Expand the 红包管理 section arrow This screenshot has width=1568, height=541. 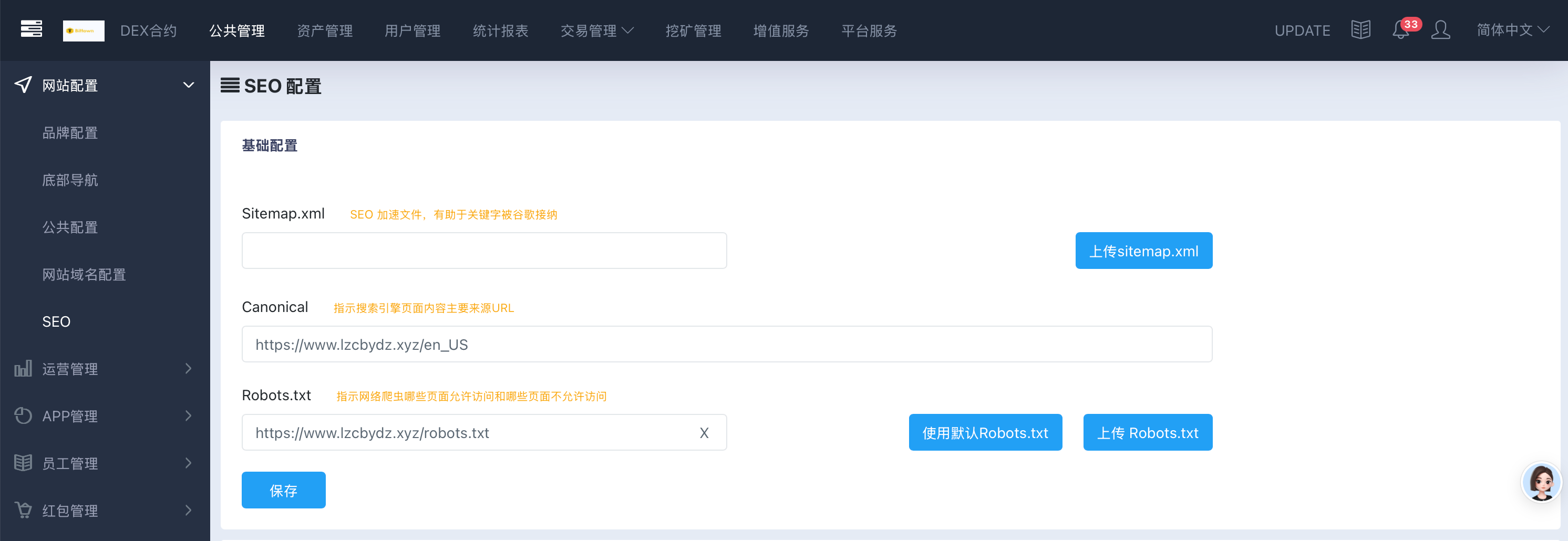[x=189, y=510]
